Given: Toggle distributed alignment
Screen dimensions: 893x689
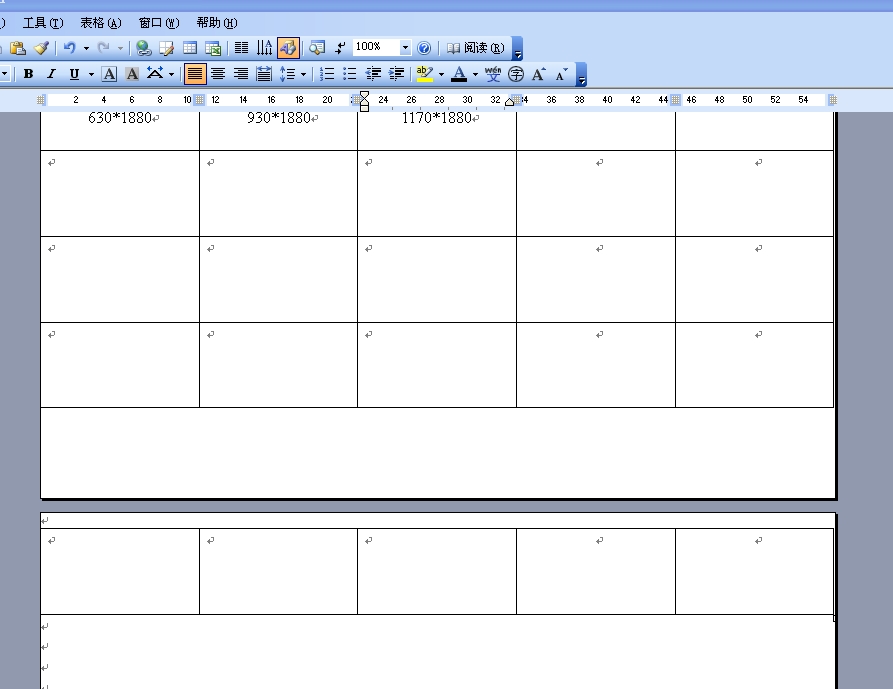Looking at the screenshot, I should coord(264,74).
